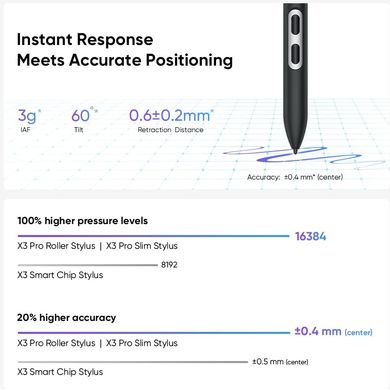Click the silver button panel on the stylus
The width and height of the screenshot is (390, 390).
click(x=295, y=40)
